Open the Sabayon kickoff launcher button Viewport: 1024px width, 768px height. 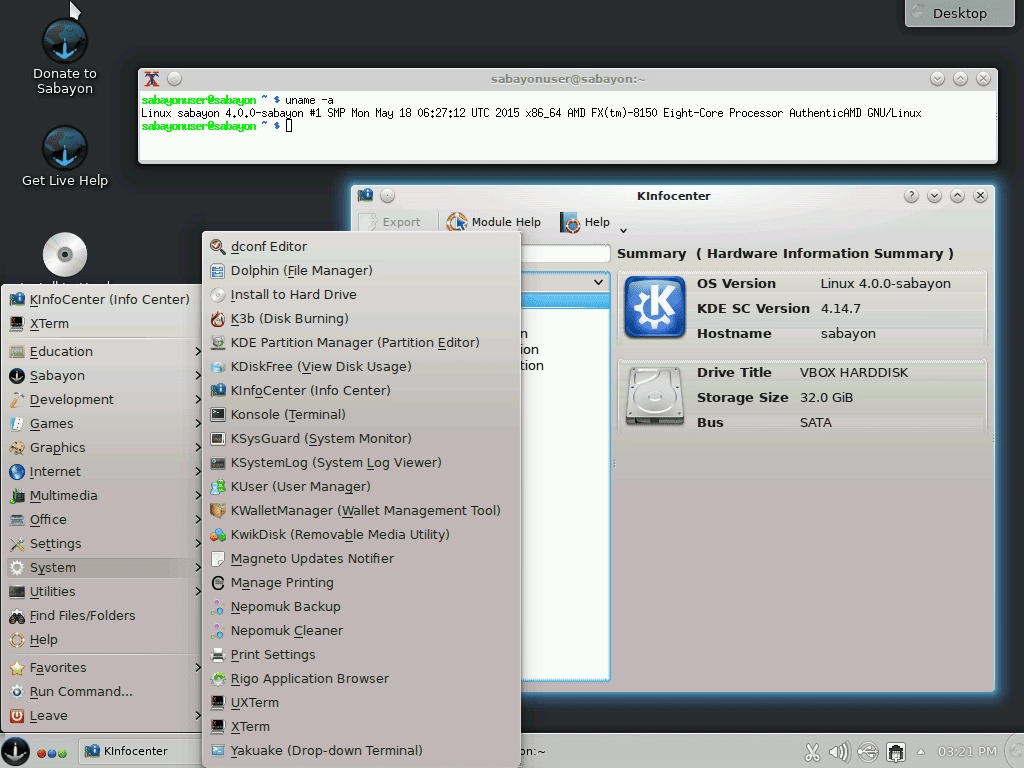[15, 751]
